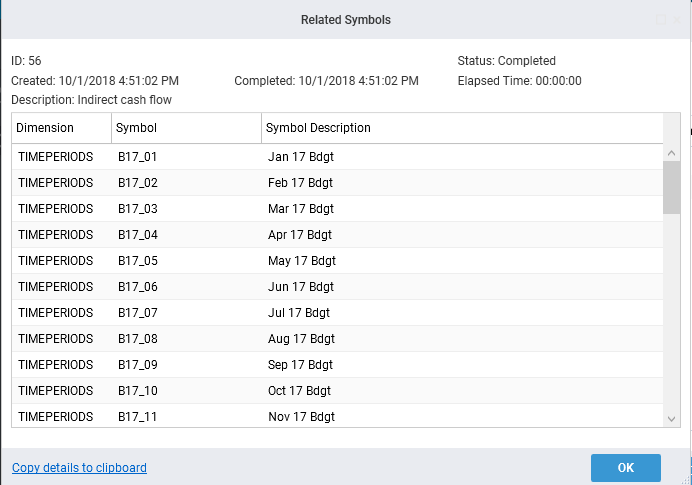Select the B17_05 row

coord(137,261)
